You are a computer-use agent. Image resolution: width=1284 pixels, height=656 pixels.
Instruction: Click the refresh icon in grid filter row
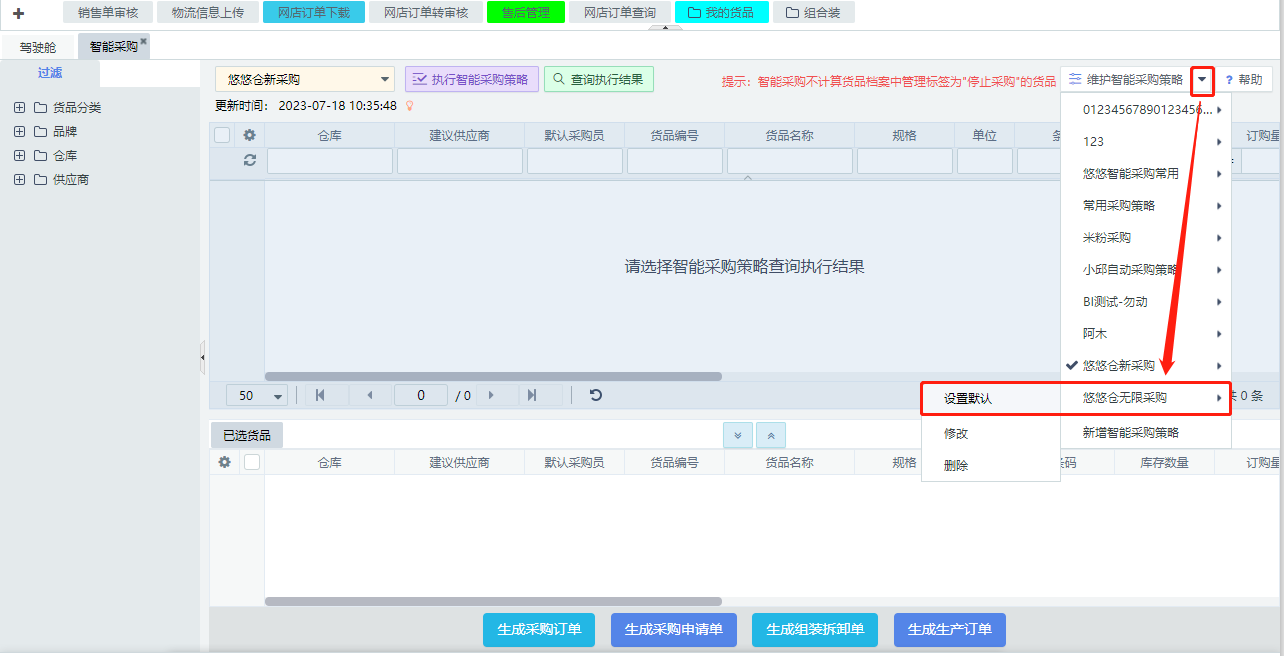pos(250,160)
